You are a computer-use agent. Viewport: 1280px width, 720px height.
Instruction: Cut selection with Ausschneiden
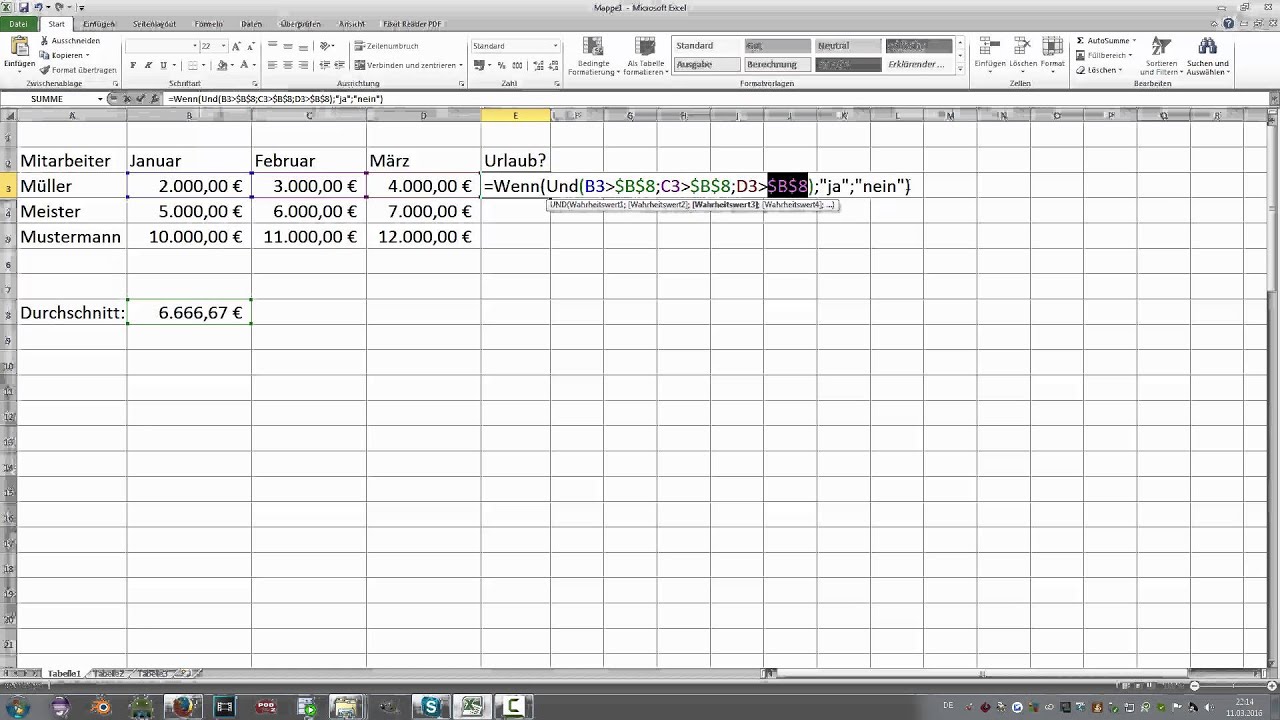point(69,41)
